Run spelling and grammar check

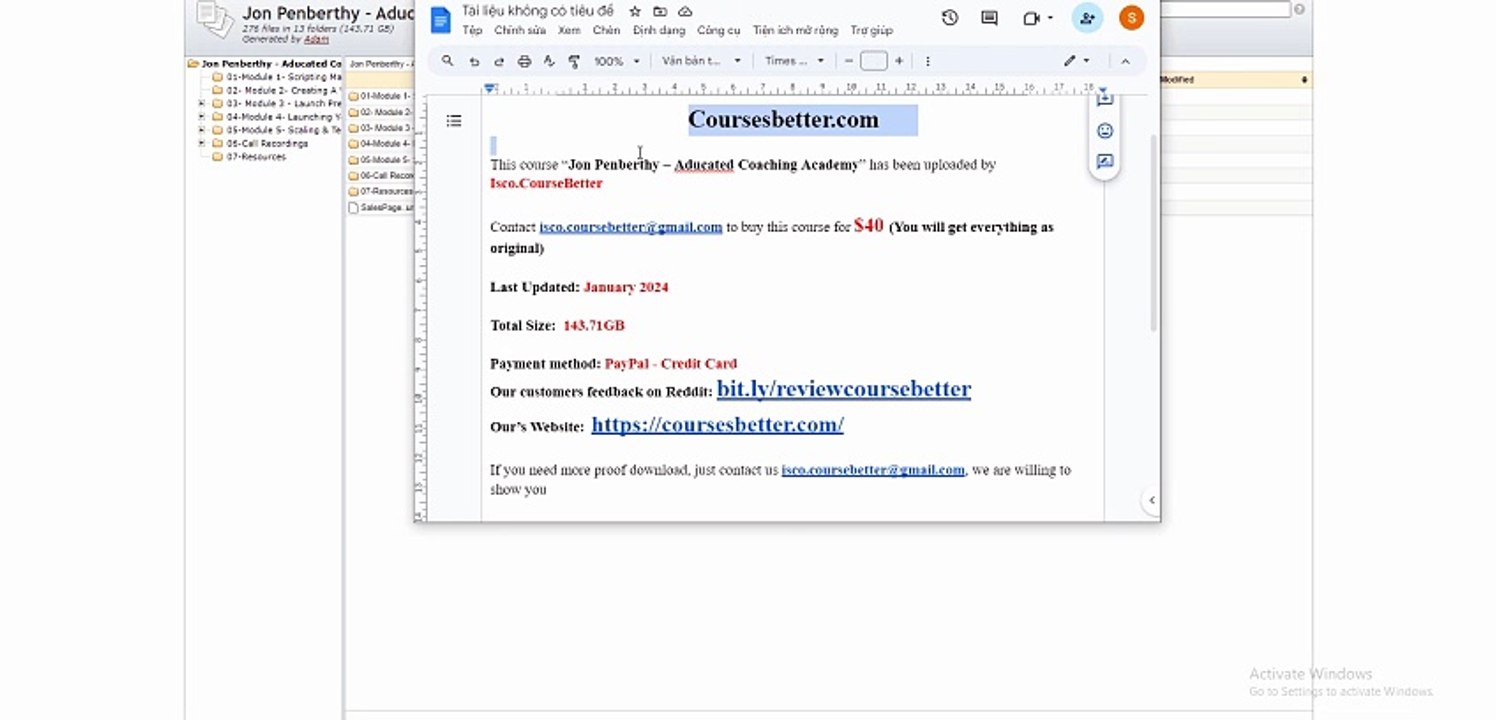[549, 61]
